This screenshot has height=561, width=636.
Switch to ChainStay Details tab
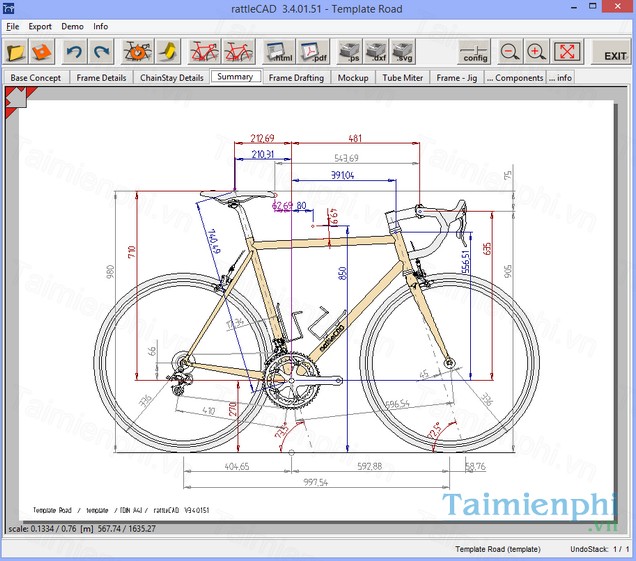[171, 77]
